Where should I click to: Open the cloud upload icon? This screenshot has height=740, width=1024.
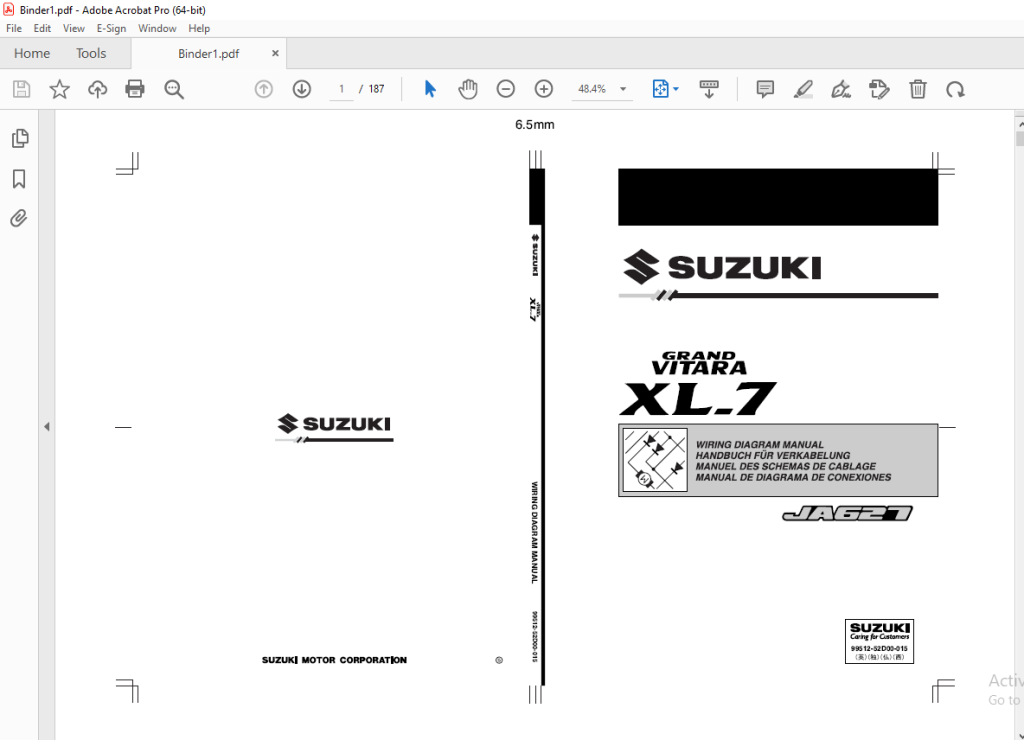tap(97, 89)
